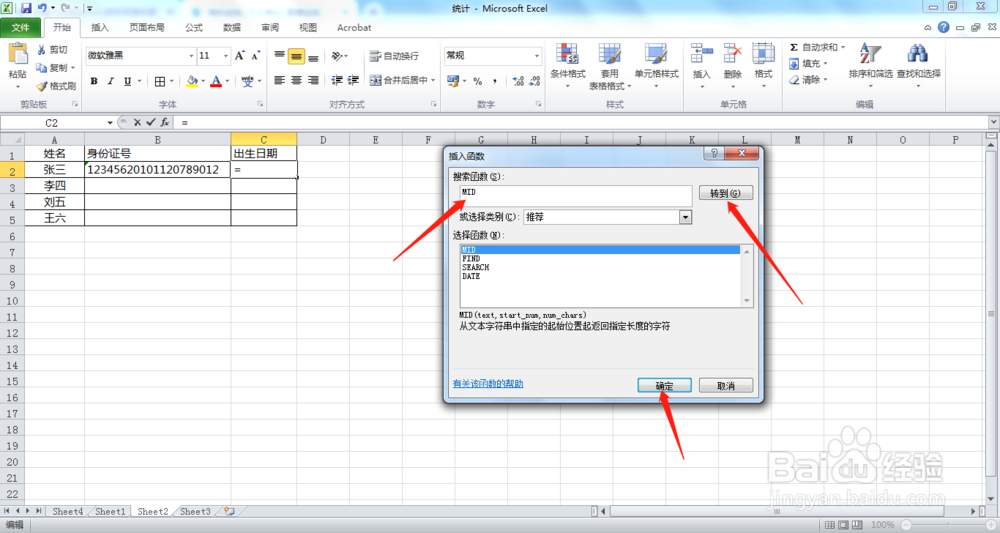Open the Clear (清除) dropdown
The width and height of the screenshot is (1000, 533).
pyautogui.click(x=808, y=80)
